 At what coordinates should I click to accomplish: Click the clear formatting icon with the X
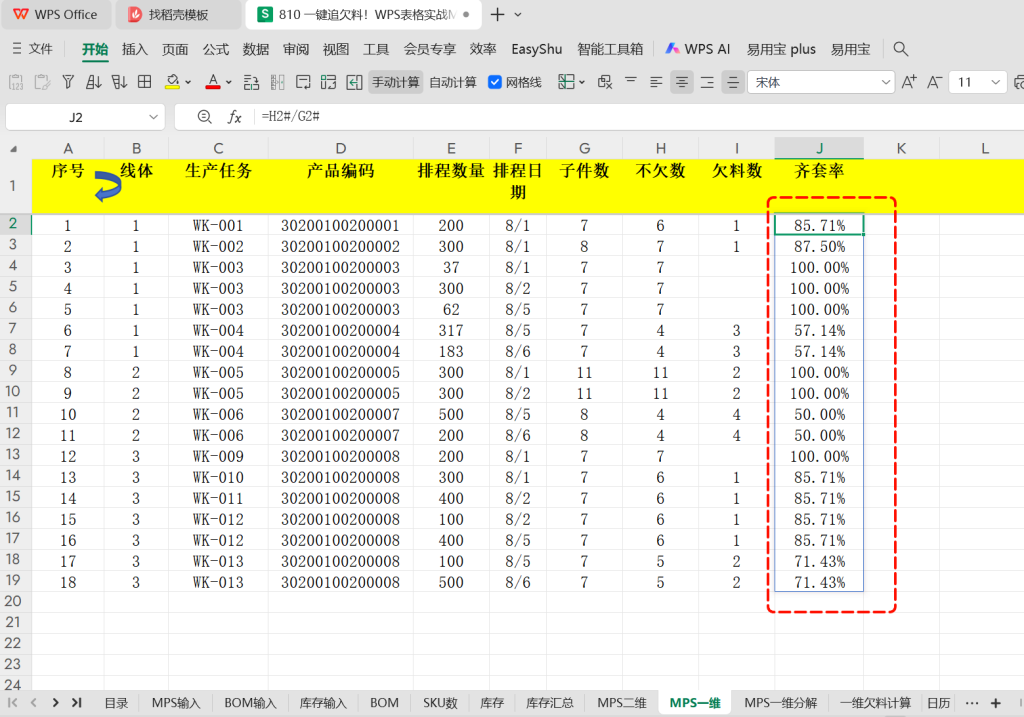[x=605, y=82]
